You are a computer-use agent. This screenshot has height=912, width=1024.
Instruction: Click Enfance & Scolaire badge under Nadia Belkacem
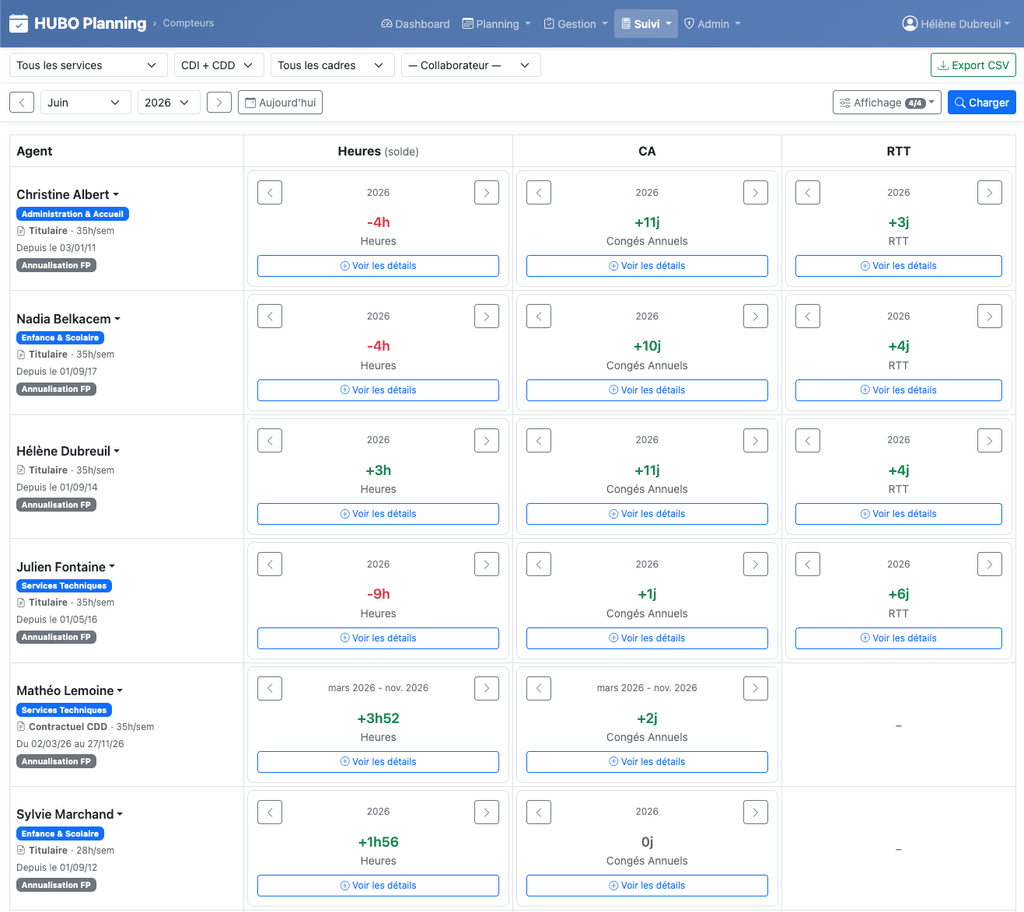click(x=60, y=338)
